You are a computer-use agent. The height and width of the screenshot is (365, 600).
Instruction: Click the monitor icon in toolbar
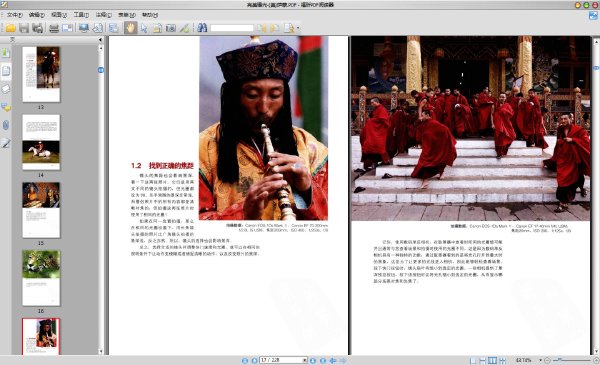83,28
